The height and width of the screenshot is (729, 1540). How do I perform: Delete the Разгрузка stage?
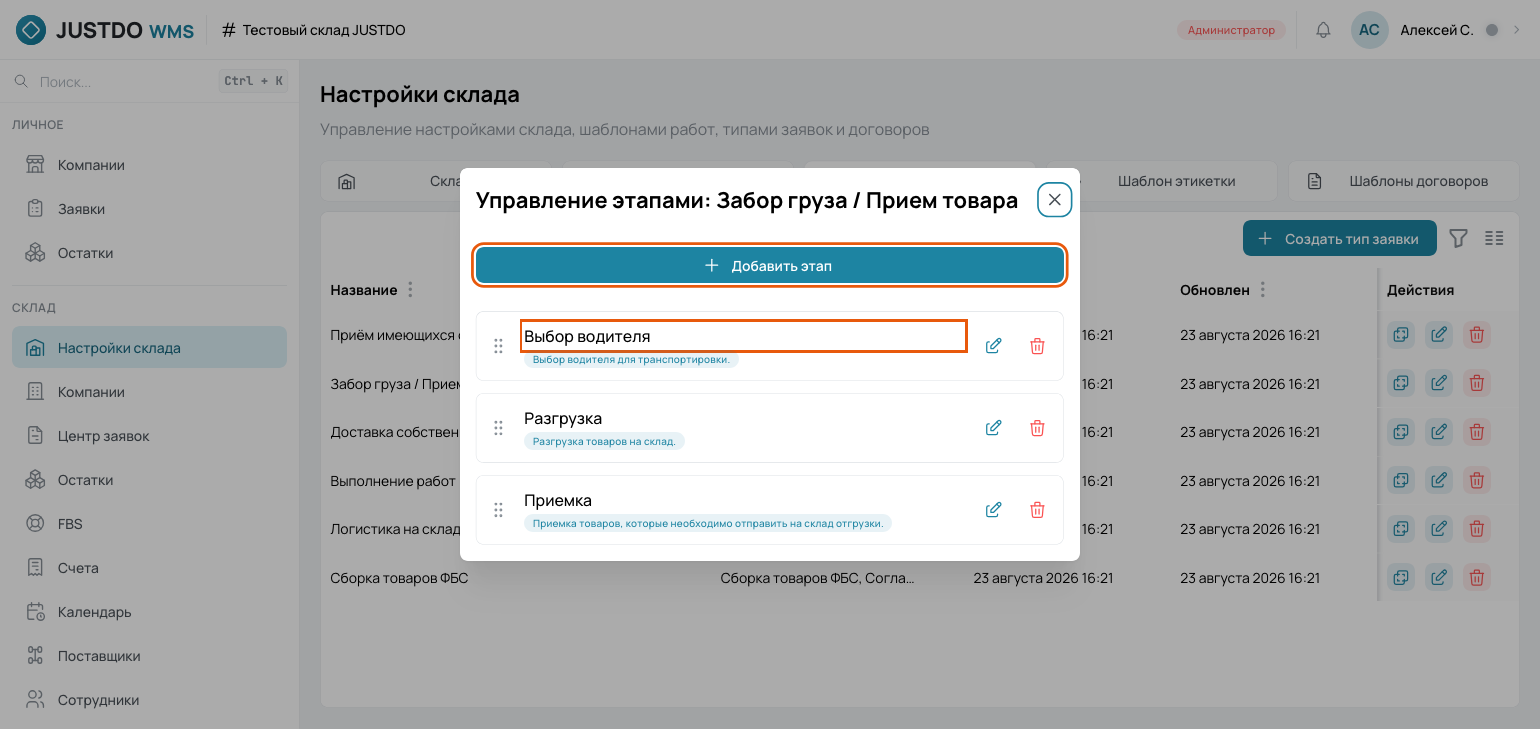[x=1037, y=428]
